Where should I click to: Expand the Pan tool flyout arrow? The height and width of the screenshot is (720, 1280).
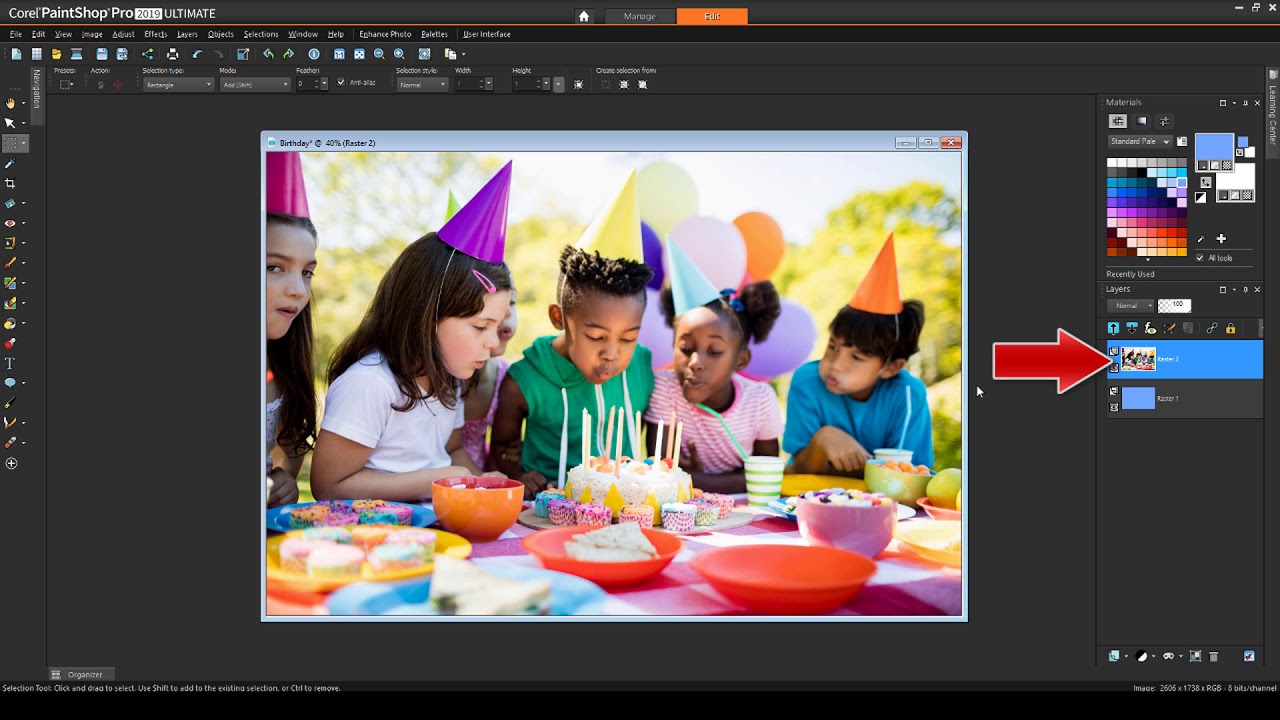tap(23, 103)
